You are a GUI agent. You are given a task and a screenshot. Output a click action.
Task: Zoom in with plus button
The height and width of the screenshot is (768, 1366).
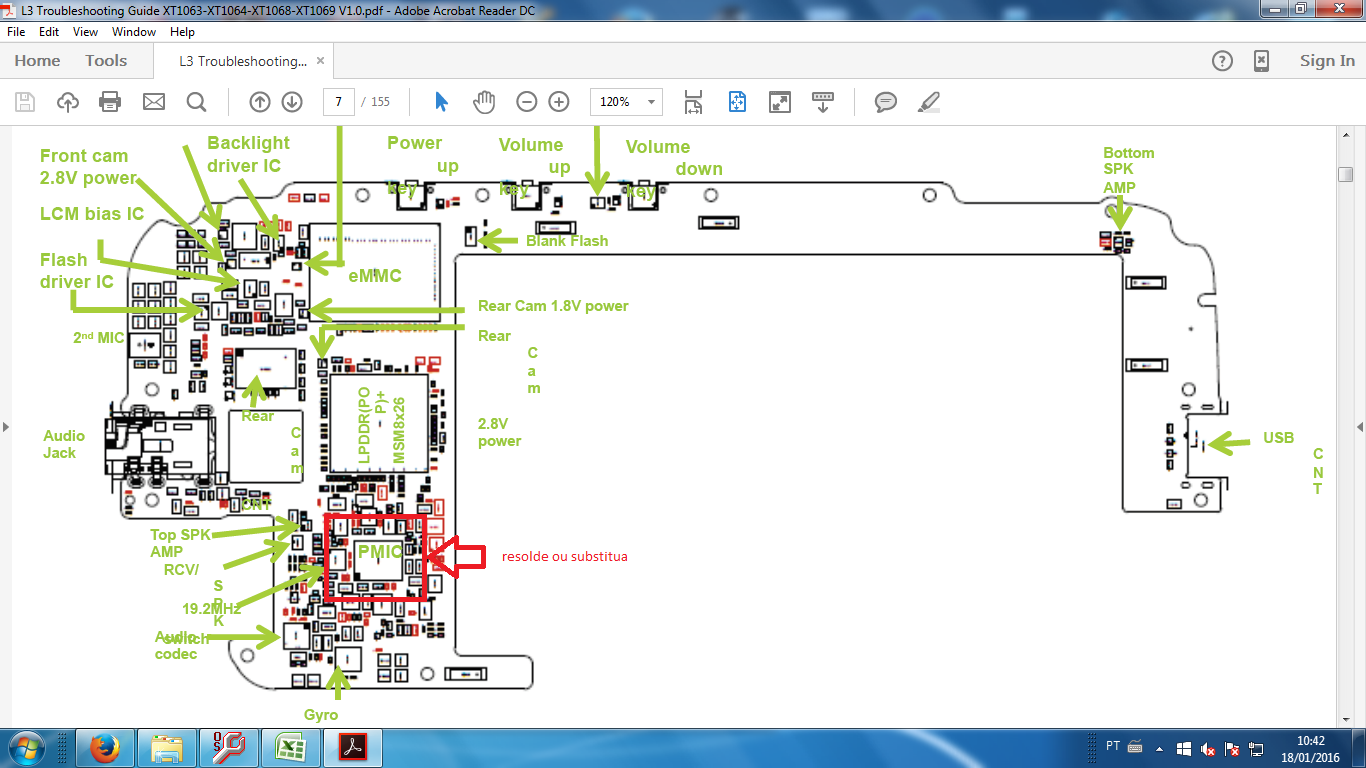pyautogui.click(x=559, y=102)
